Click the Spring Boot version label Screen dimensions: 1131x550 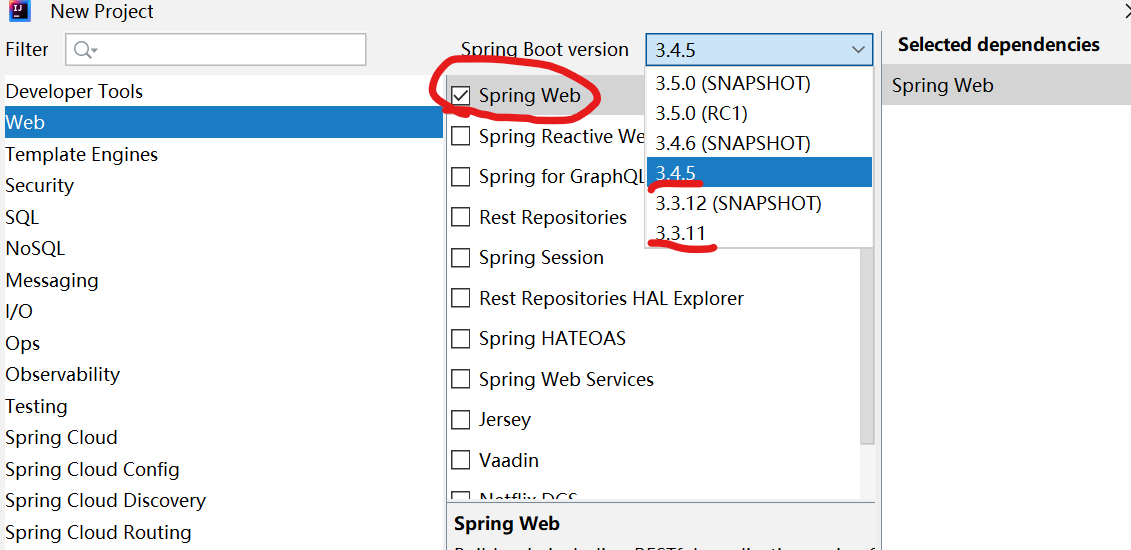click(x=545, y=50)
